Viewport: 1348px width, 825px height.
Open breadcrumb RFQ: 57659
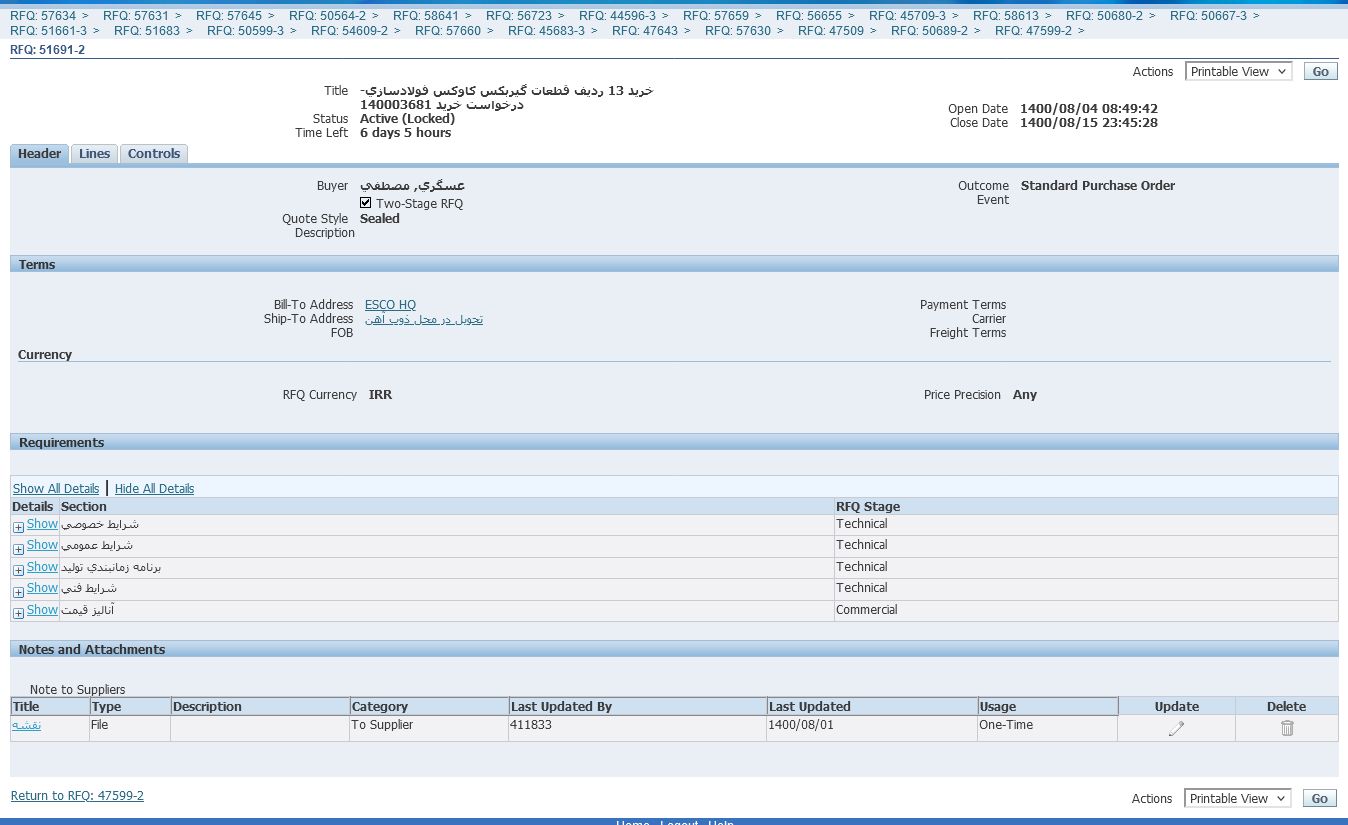pos(716,16)
